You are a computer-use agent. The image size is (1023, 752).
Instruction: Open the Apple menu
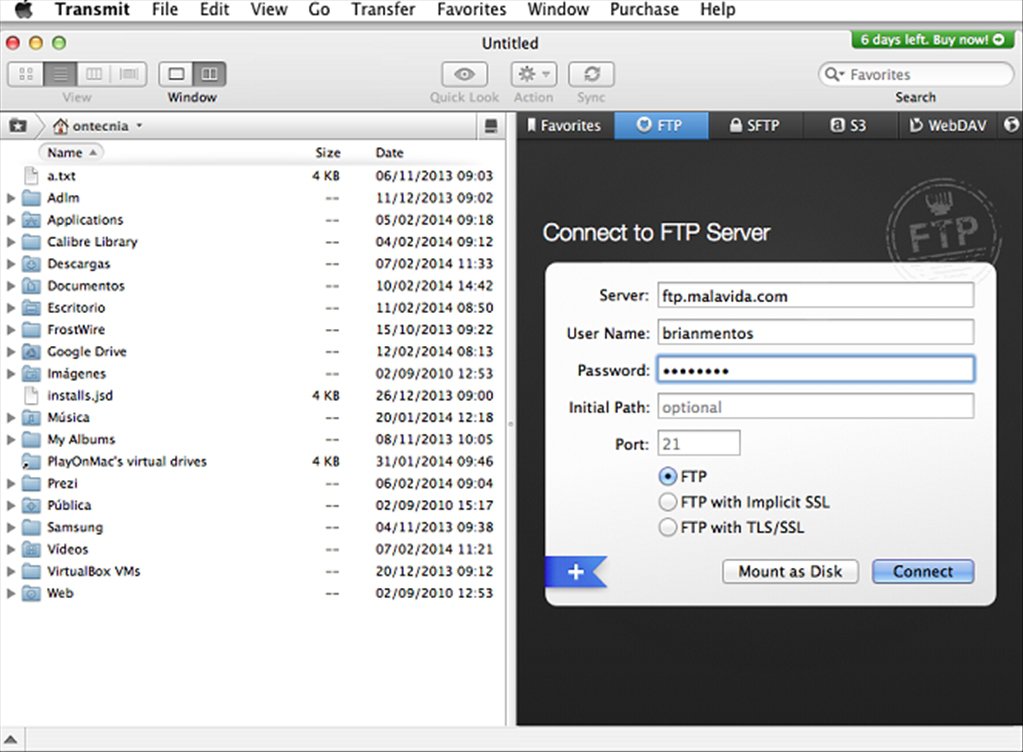point(23,10)
